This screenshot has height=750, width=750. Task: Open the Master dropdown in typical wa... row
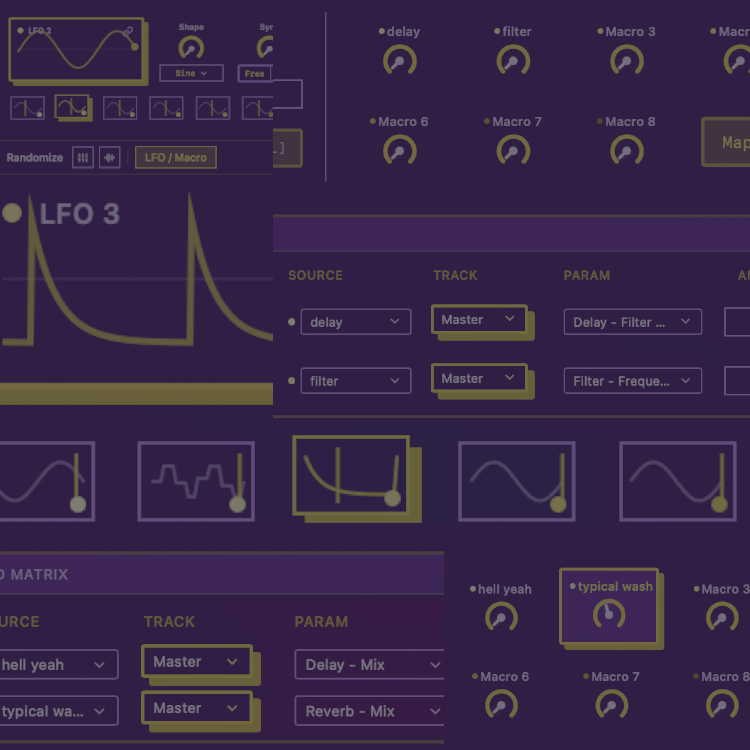tap(197, 708)
